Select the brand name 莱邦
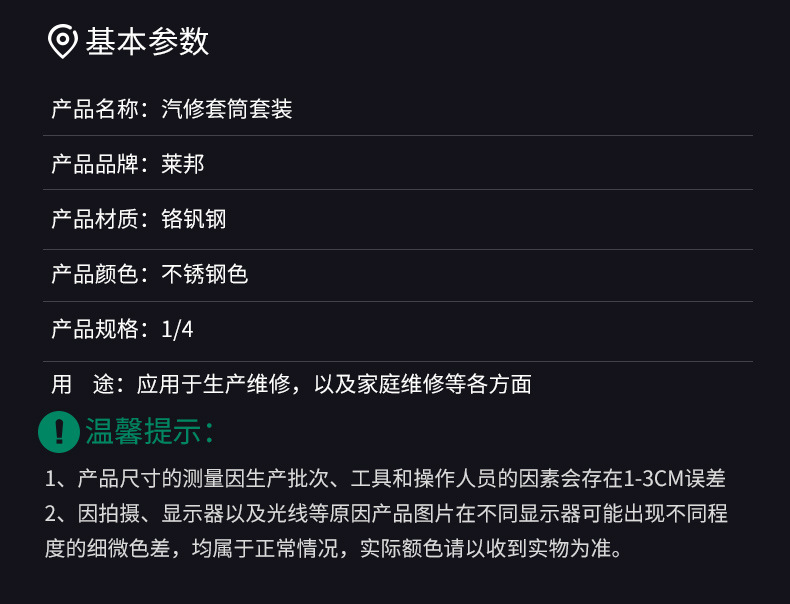790x604 pixels. click(183, 164)
